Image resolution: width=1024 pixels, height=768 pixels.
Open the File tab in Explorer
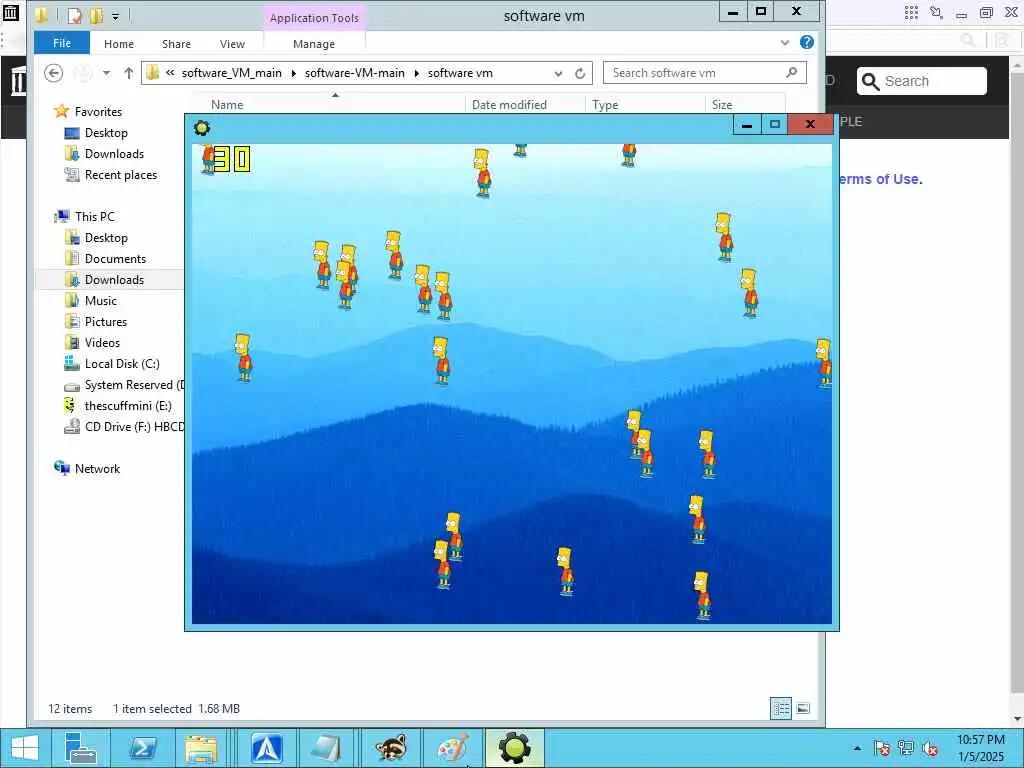tap(62, 43)
